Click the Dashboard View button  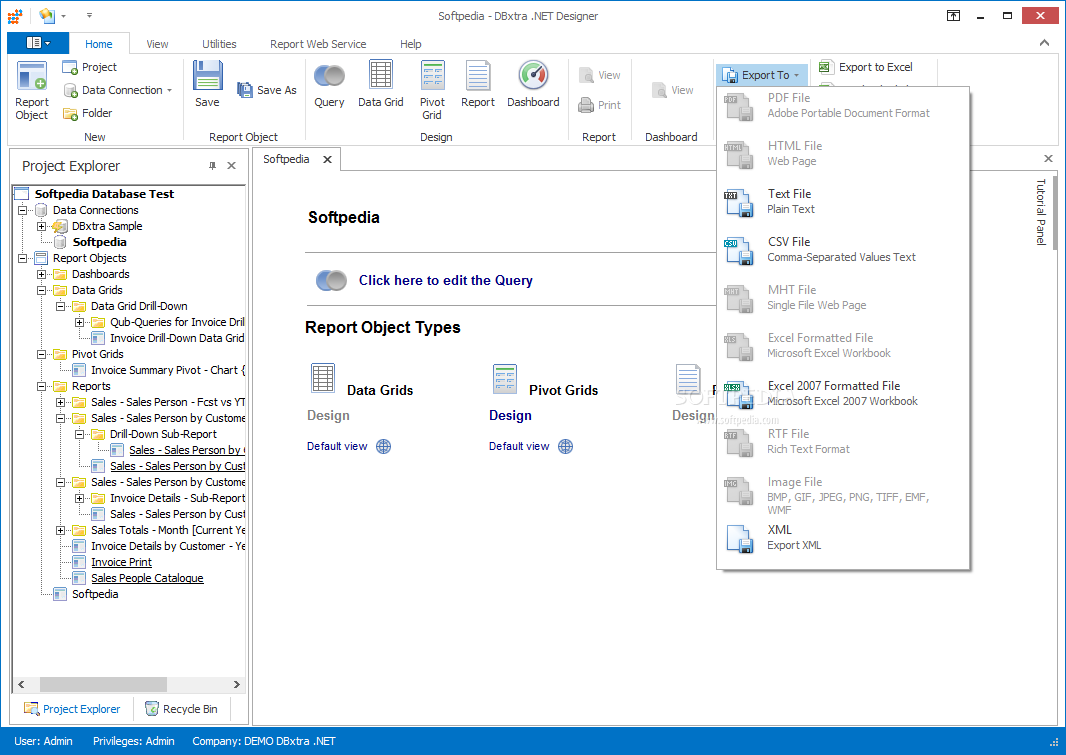[672, 90]
